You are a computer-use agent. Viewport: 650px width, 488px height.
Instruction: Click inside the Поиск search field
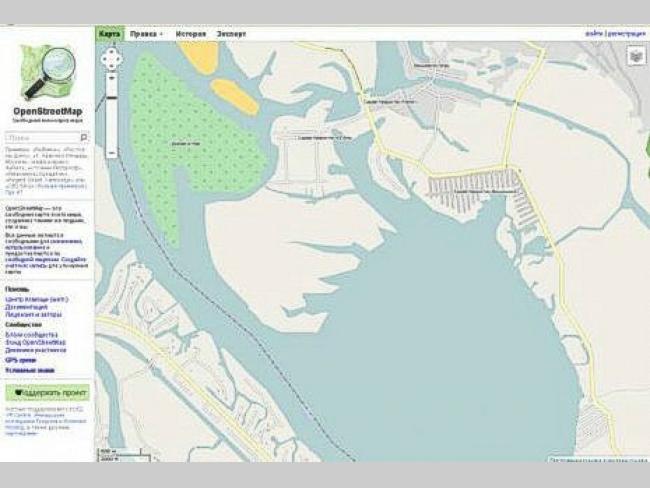coord(40,138)
